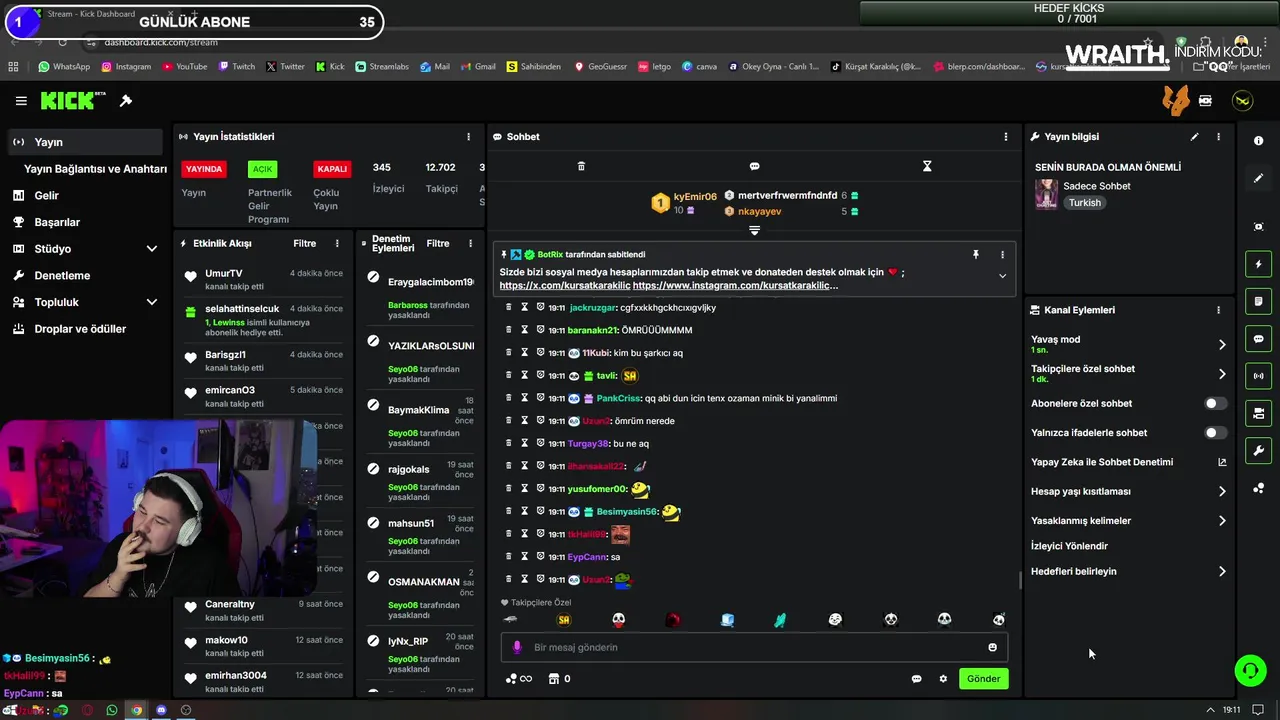
Task: Click the SA emote in emote row
Action: 563,620
